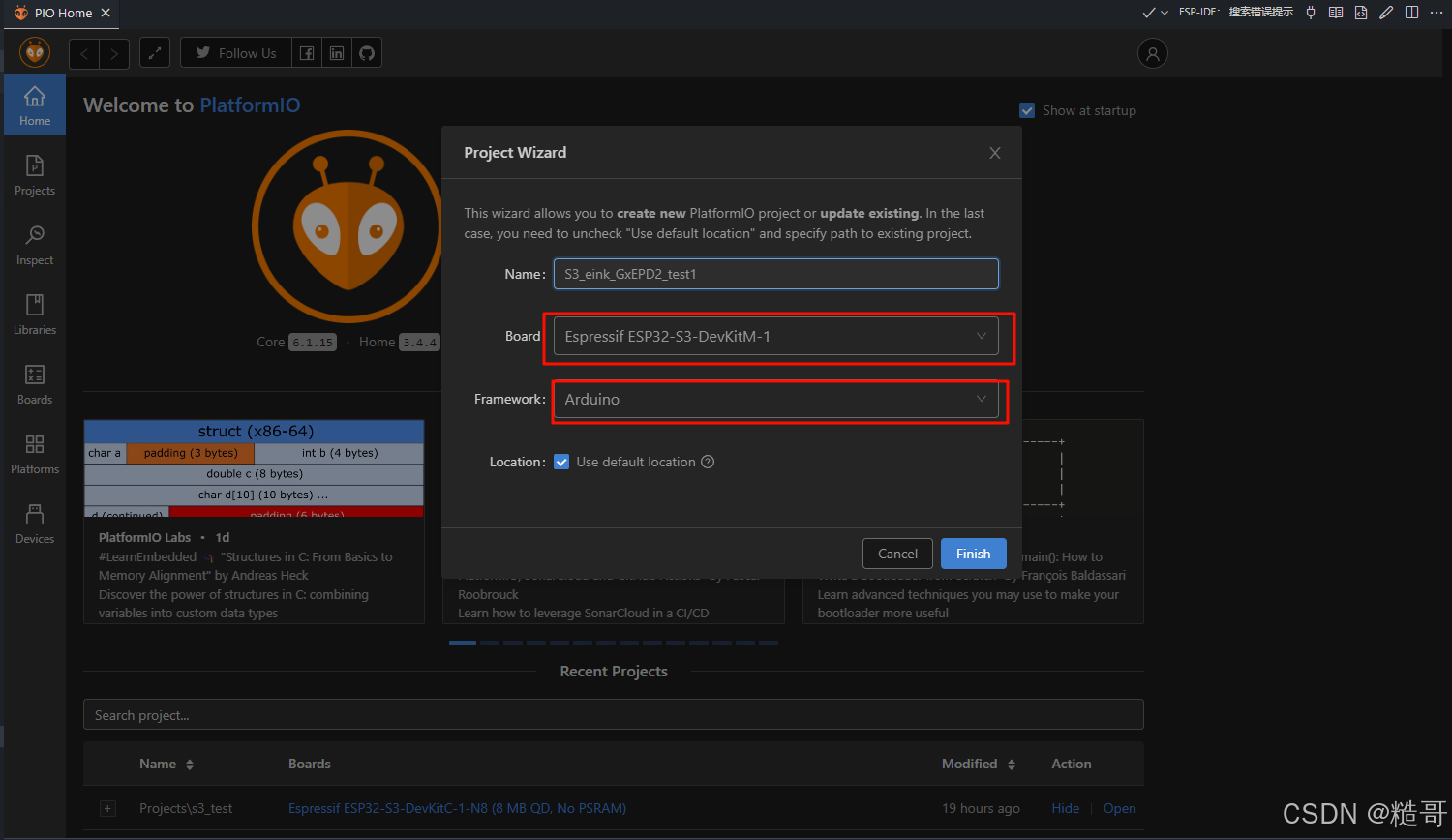Open Projects in the PlatformIO sidebar
Viewport: 1452px width, 840px height.
[35, 175]
